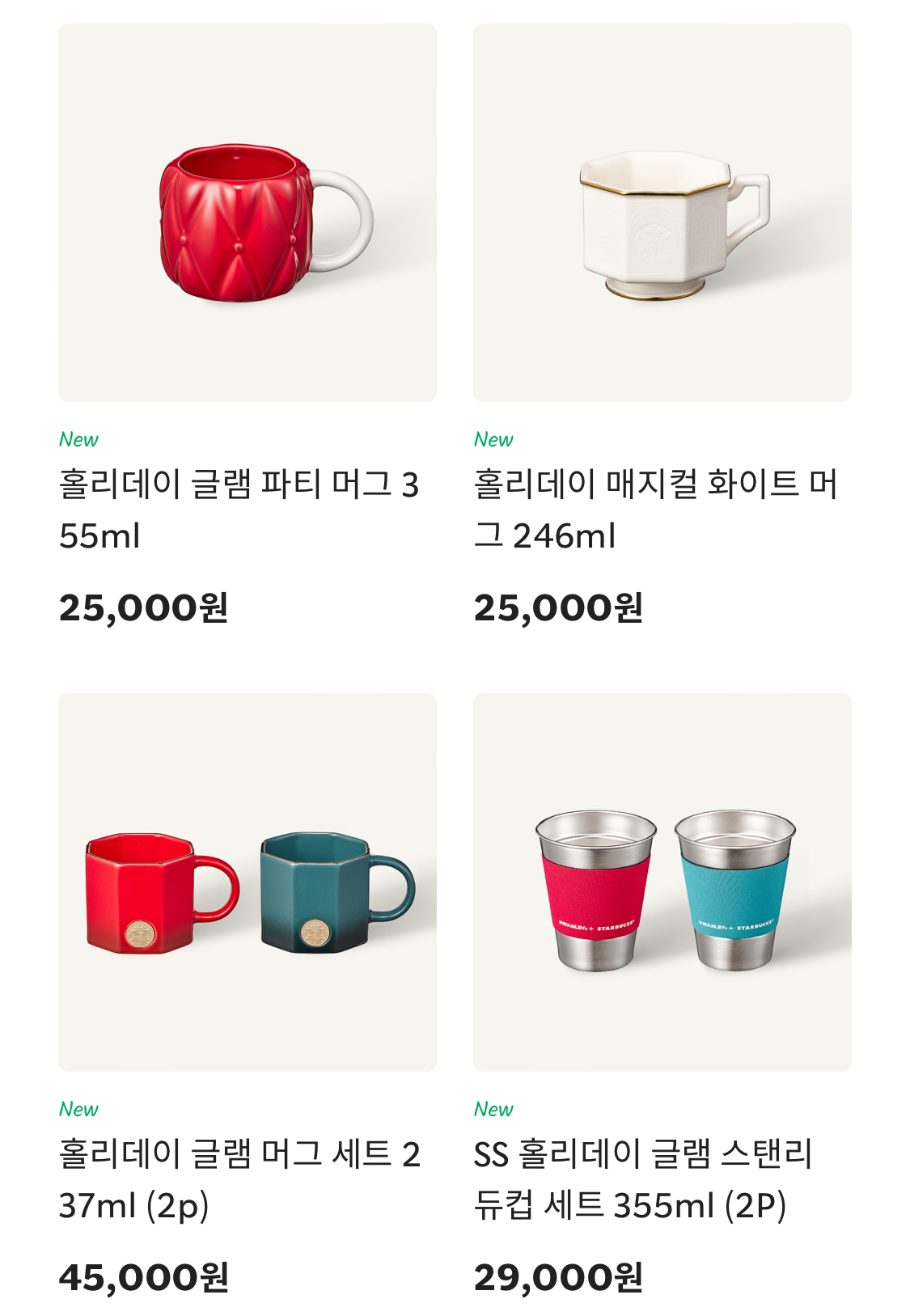Click the 29,000원 price of the Stanley set

pyautogui.click(x=558, y=1278)
